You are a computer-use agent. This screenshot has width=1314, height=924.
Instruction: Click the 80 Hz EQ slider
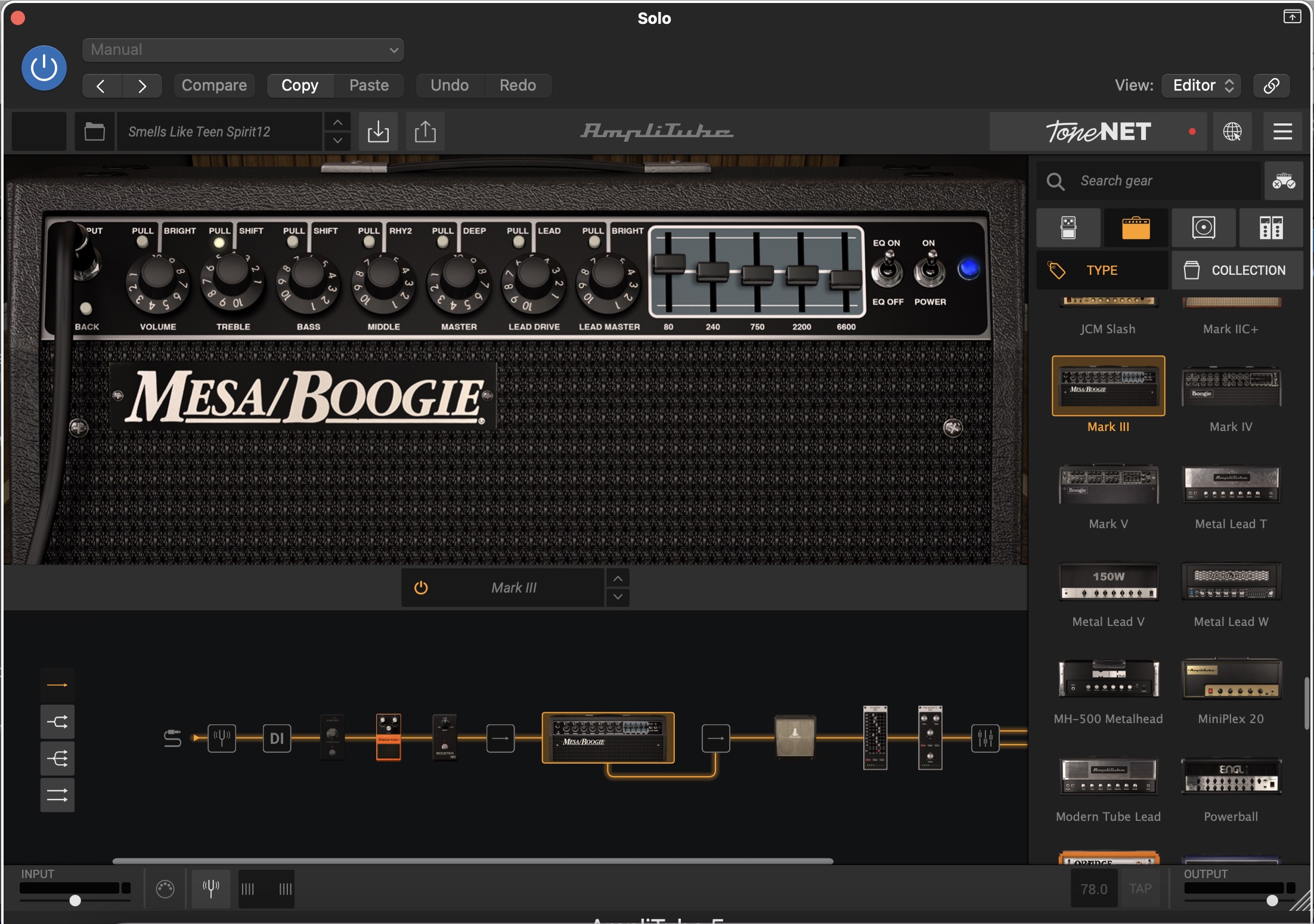(669, 263)
